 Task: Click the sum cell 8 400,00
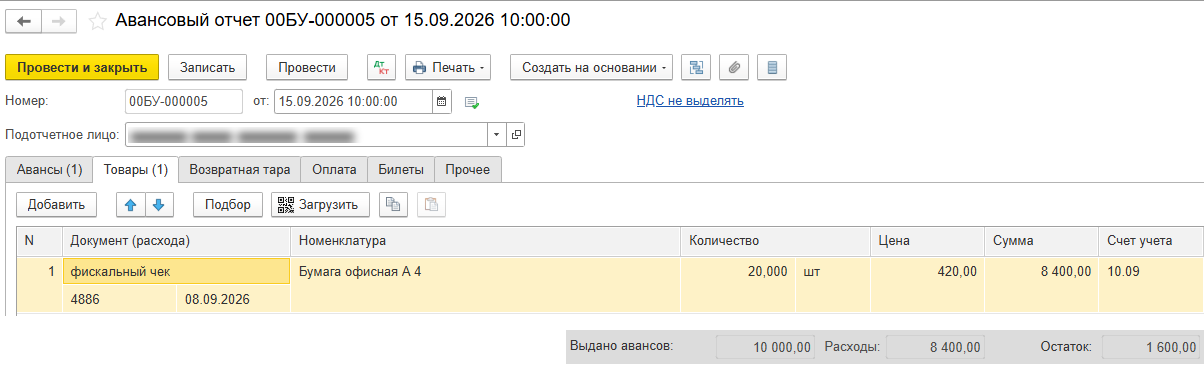1041,271
